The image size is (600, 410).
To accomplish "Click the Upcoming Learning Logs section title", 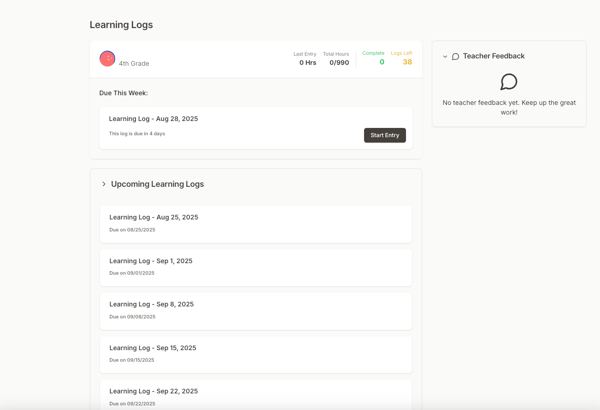I will (x=157, y=184).
